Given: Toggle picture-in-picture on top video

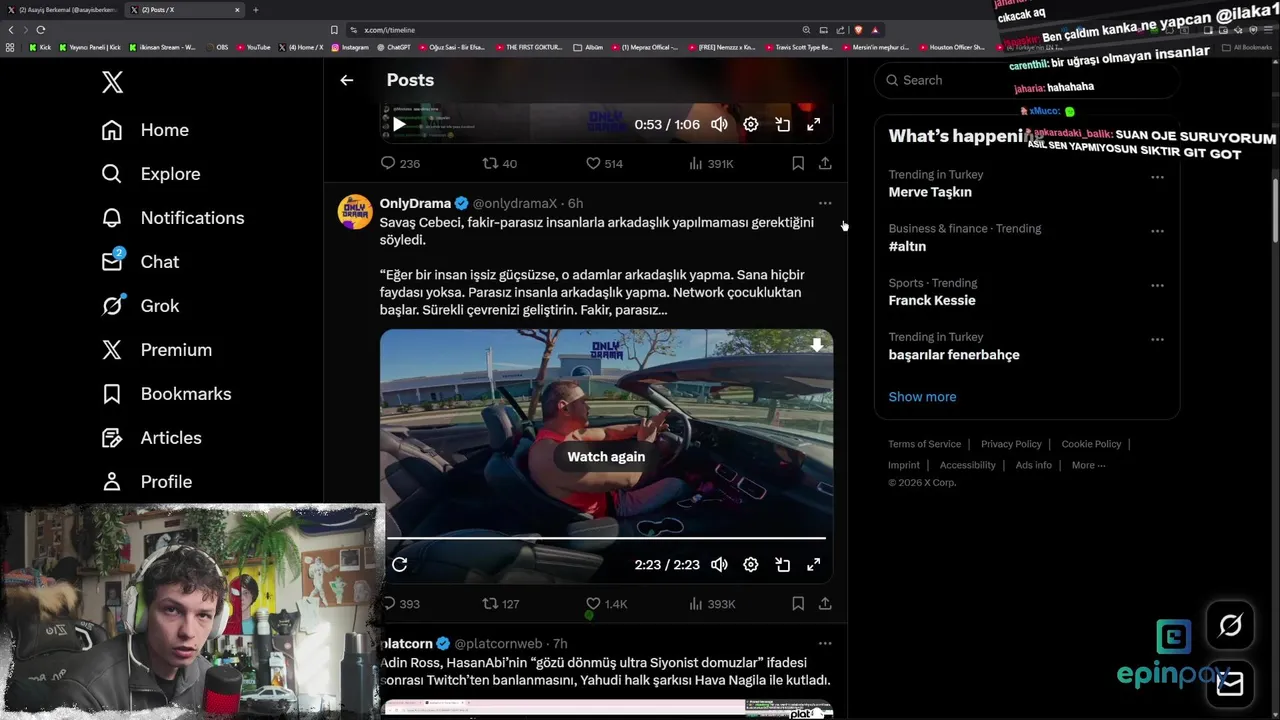Looking at the screenshot, I should click(783, 125).
